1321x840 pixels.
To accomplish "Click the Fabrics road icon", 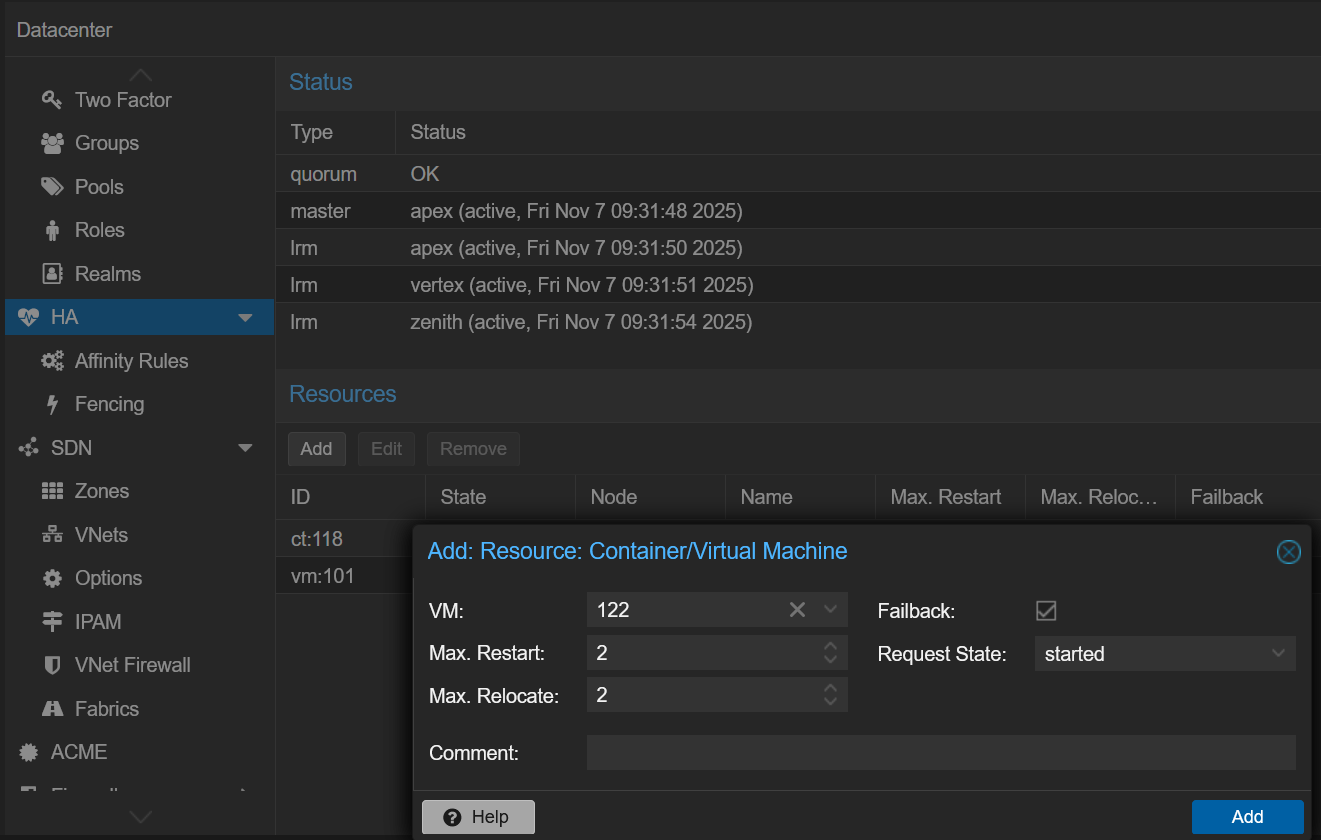I will (52, 709).
